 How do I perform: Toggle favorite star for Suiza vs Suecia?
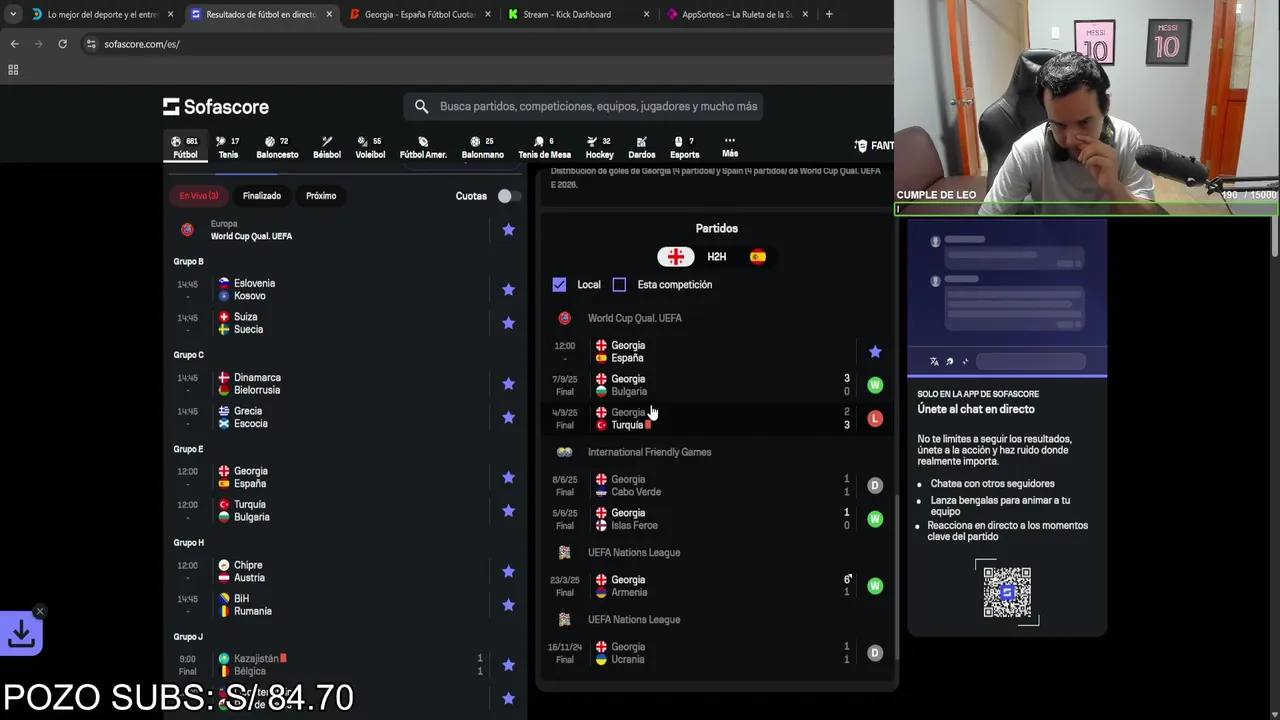tap(508, 323)
